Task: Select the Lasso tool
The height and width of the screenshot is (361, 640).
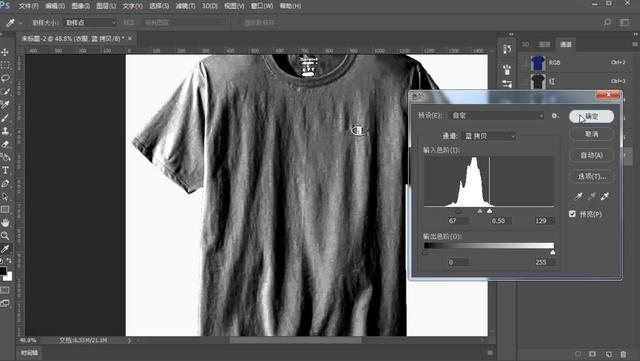Action: [x=5, y=78]
